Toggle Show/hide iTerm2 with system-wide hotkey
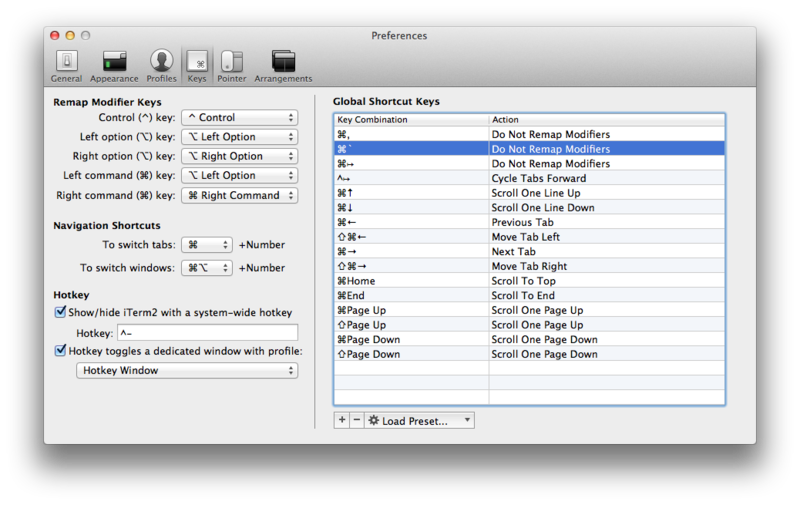 tap(60, 312)
